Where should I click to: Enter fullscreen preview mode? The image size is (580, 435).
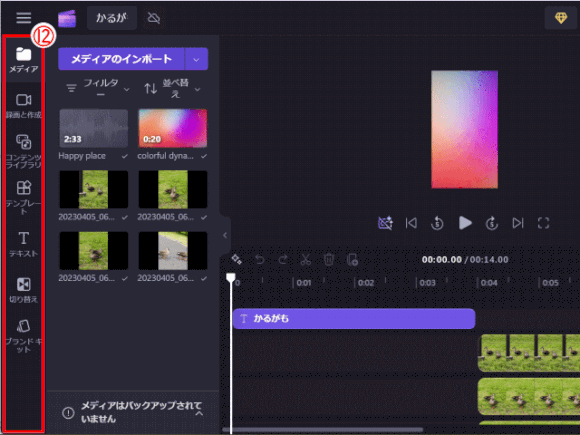[x=543, y=223]
